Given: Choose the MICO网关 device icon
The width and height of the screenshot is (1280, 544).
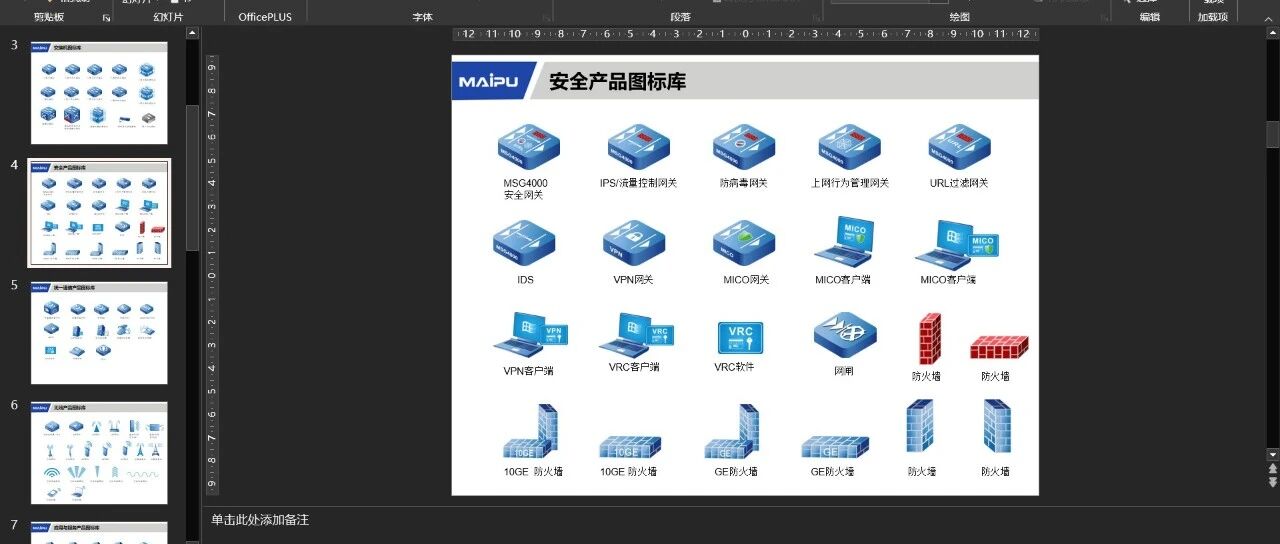Looking at the screenshot, I should pyautogui.click(x=743, y=243).
